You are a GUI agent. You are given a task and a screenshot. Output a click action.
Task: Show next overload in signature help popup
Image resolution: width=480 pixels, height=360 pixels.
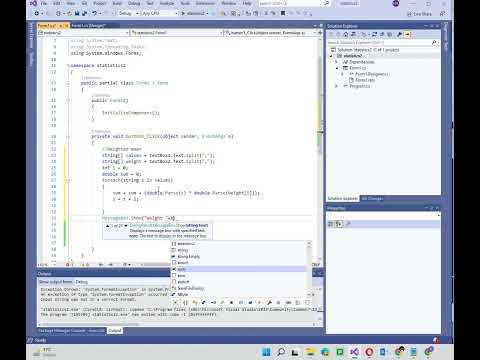pos(126,226)
